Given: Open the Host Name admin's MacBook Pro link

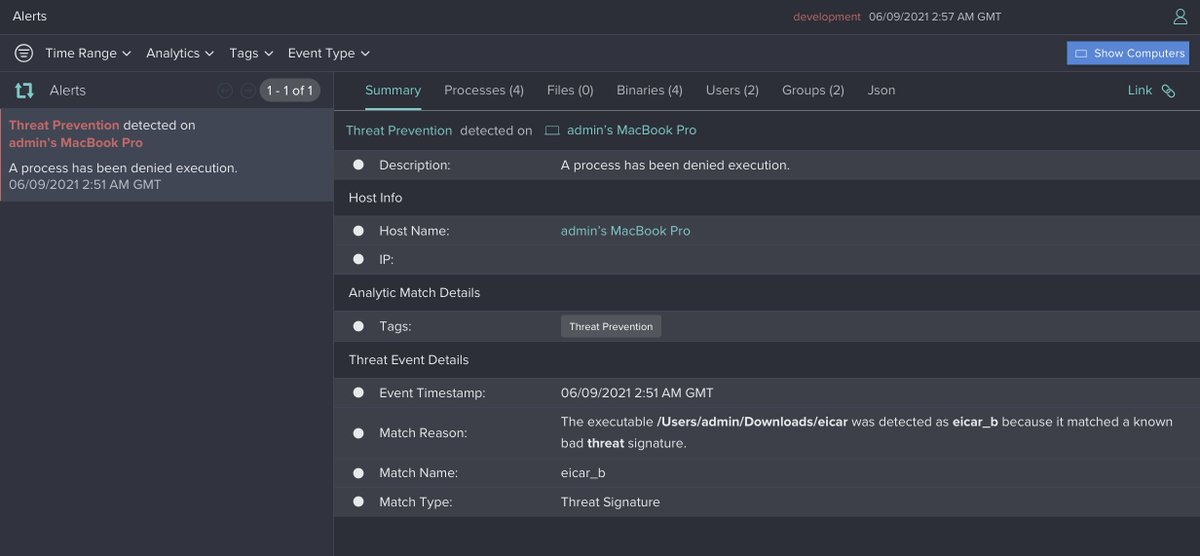Looking at the screenshot, I should tap(626, 231).
